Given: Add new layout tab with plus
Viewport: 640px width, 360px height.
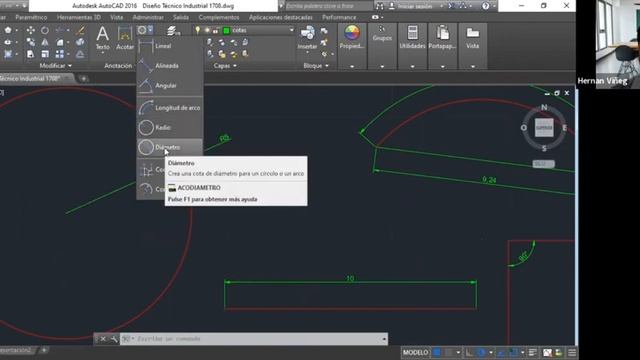Looking at the screenshot, I should pyautogui.click(x=44, y=350).
